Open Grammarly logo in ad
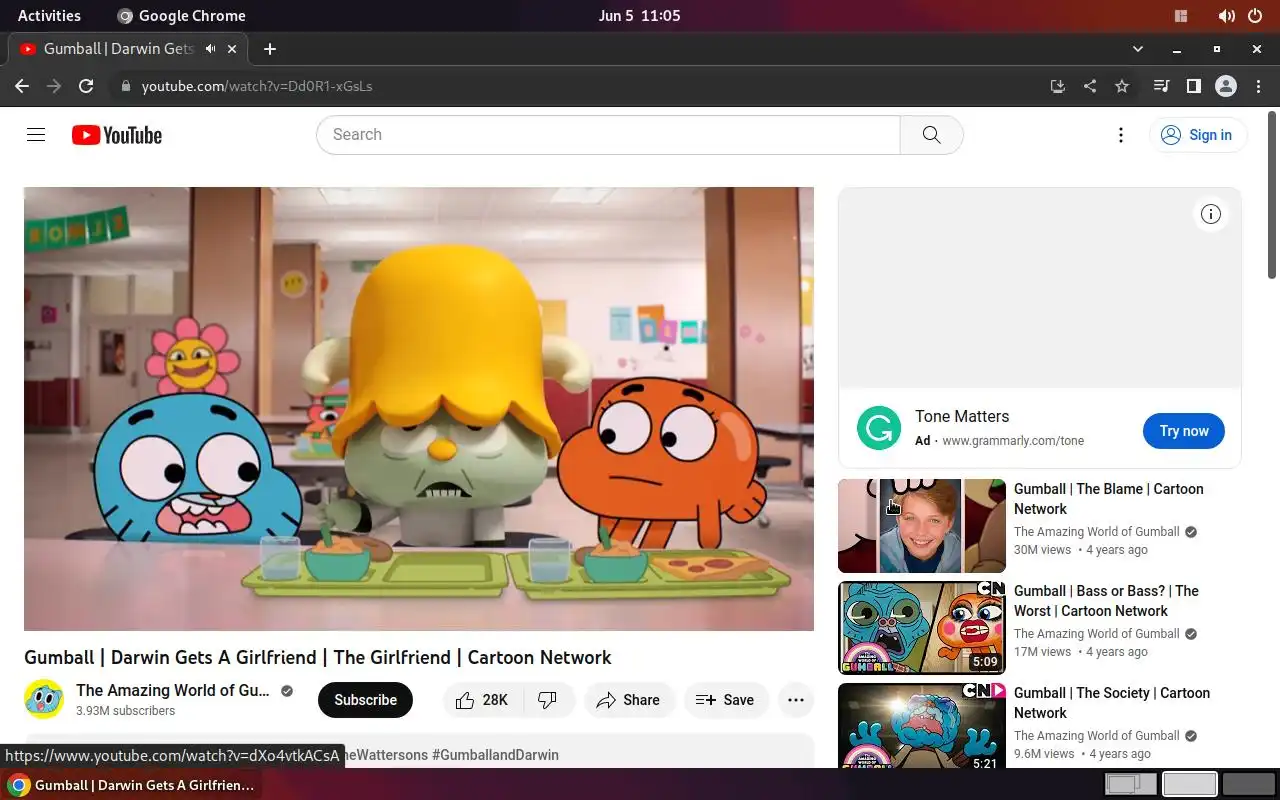This screenshot has height=800, width=1280. pos(879,429)
